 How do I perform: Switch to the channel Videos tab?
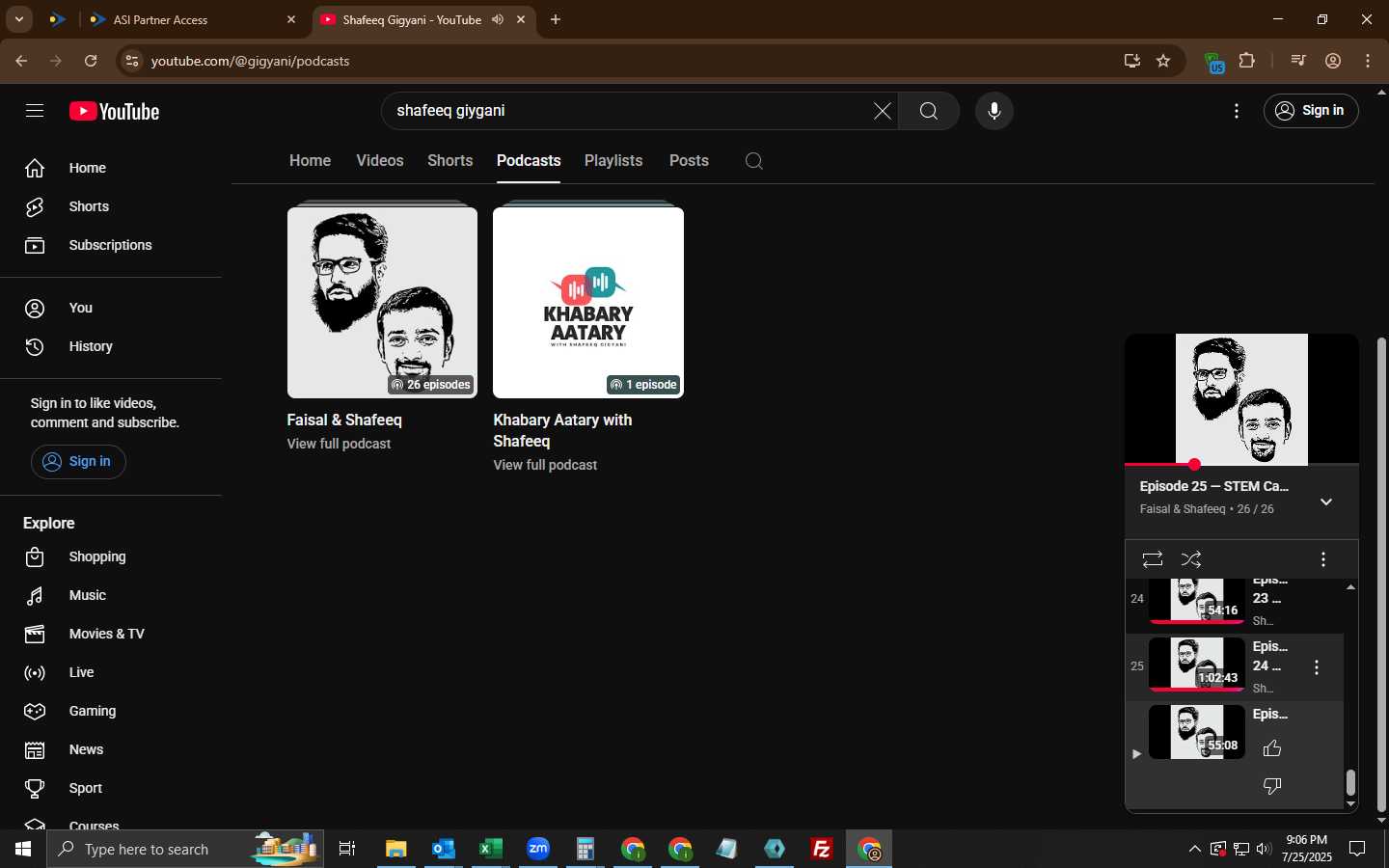tap(380, 161)
